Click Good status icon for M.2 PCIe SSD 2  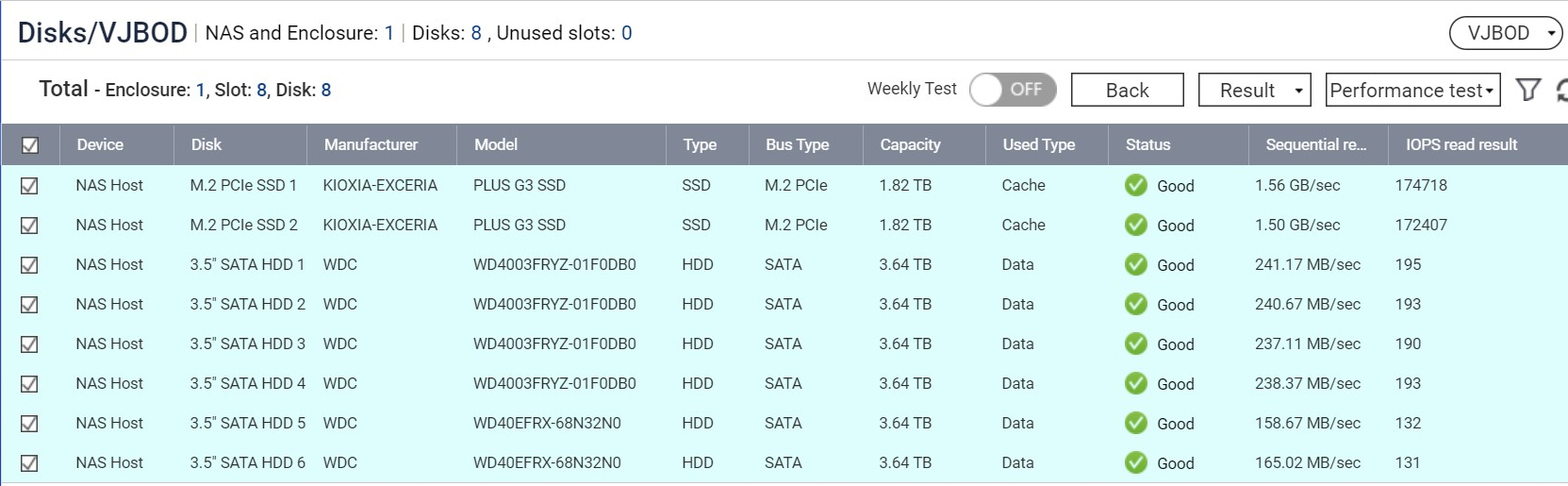1136,226
